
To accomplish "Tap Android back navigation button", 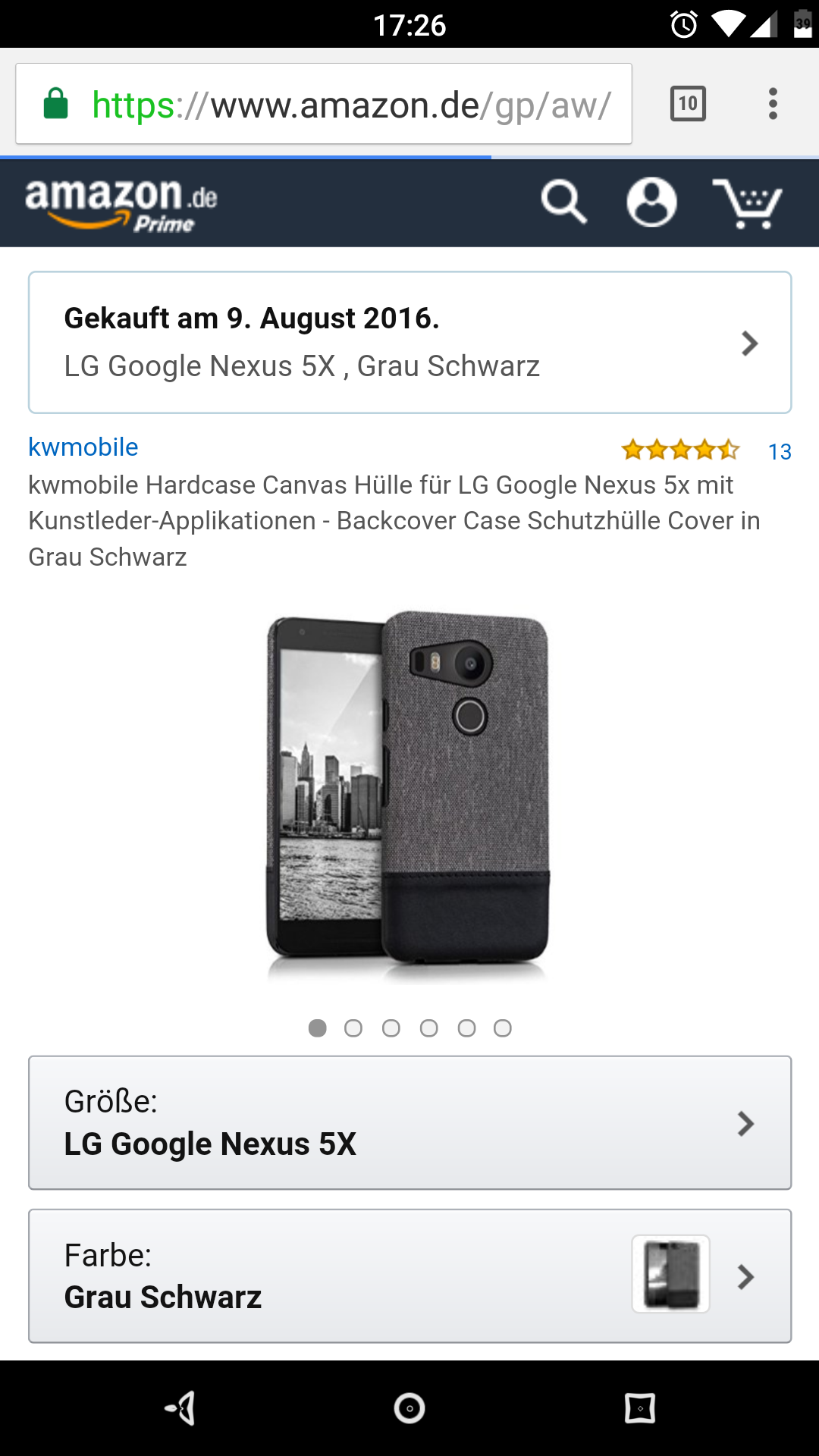I will pyautogui.click(x=180, y=1408).
